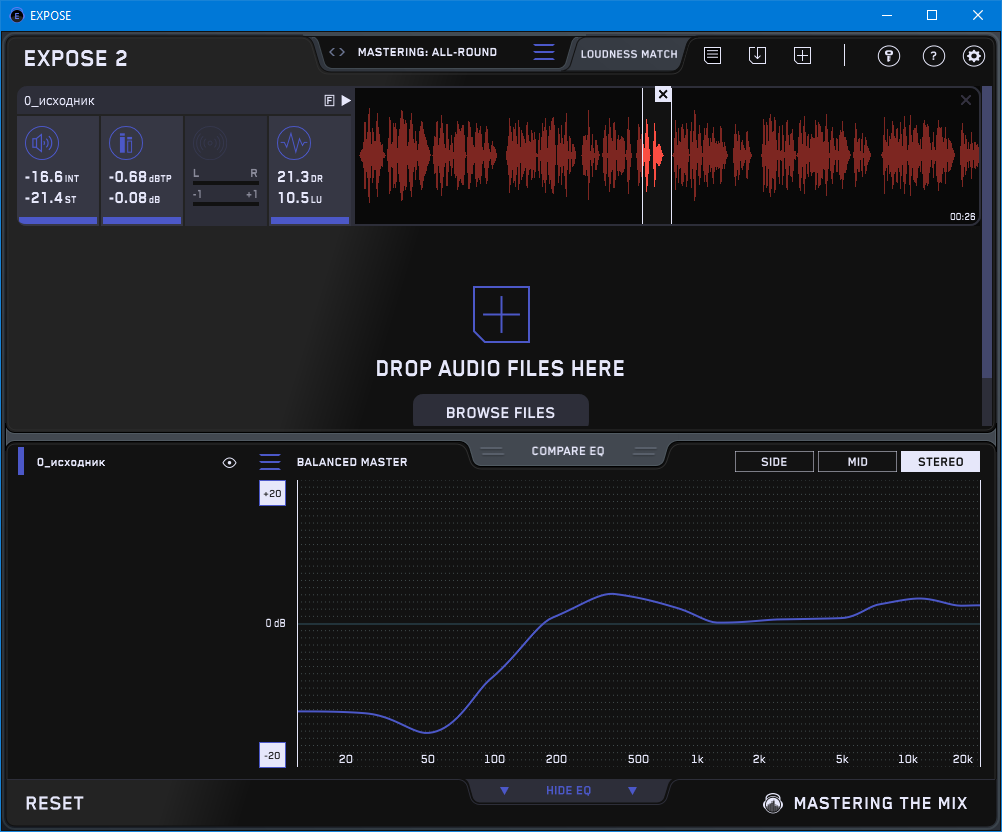Click the -21.4 ST loudness value
Image resolution: width=1002 pixels, height=832 pixels.
[50, 198]
